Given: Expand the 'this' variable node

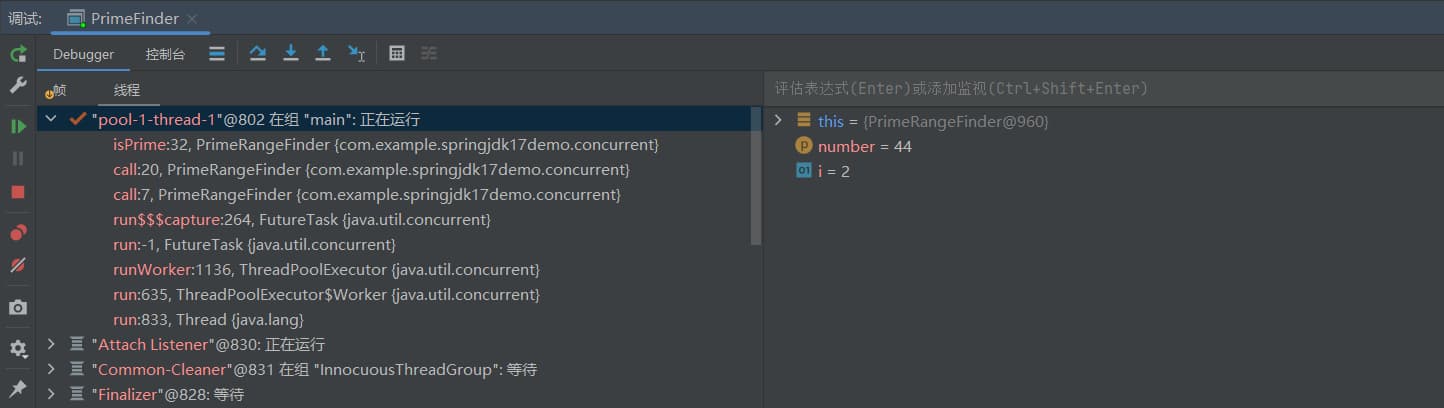Looking at the screenshot, I should tap(779, 121).
